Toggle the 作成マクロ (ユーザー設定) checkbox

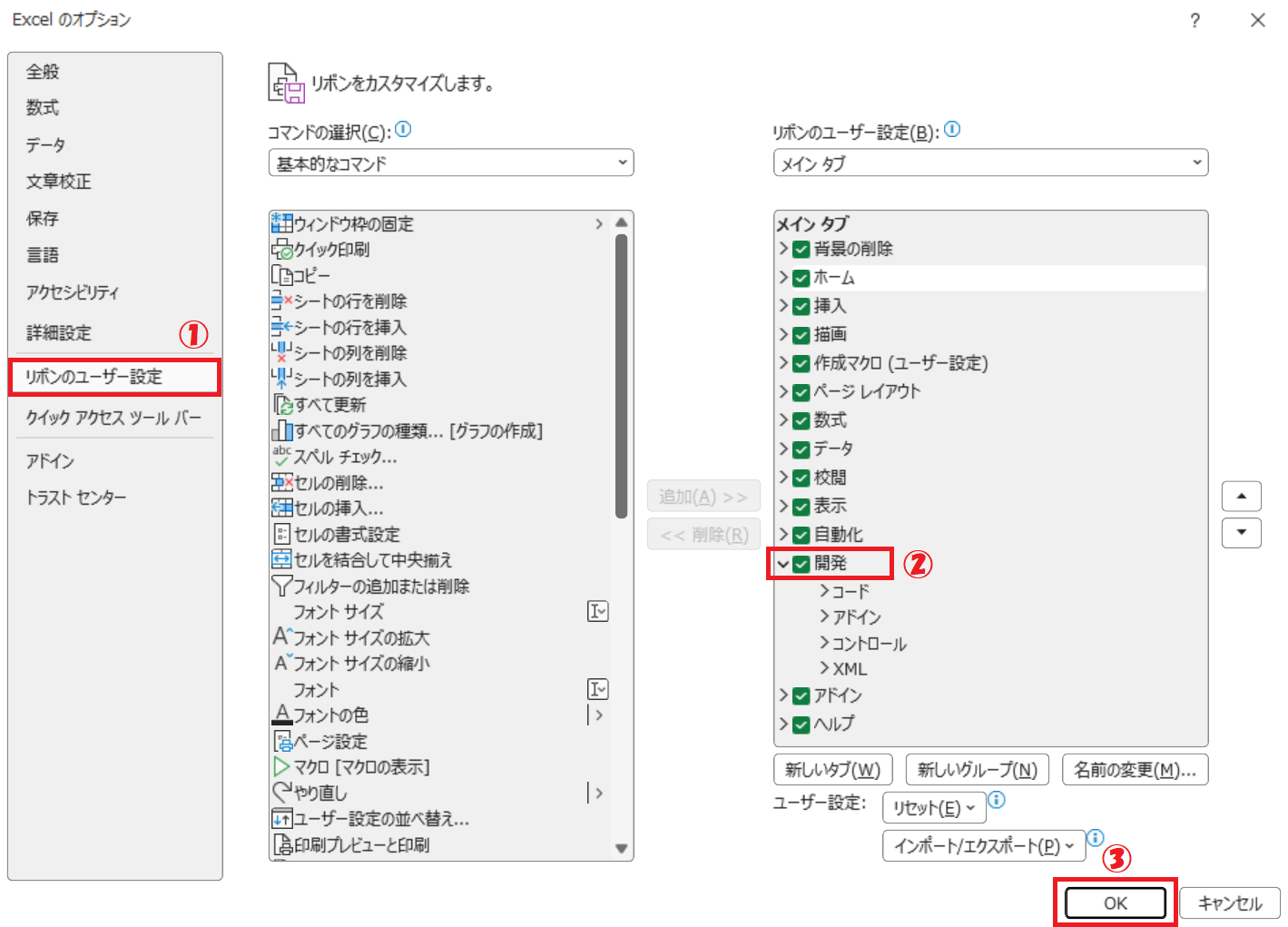click(801, 363)
